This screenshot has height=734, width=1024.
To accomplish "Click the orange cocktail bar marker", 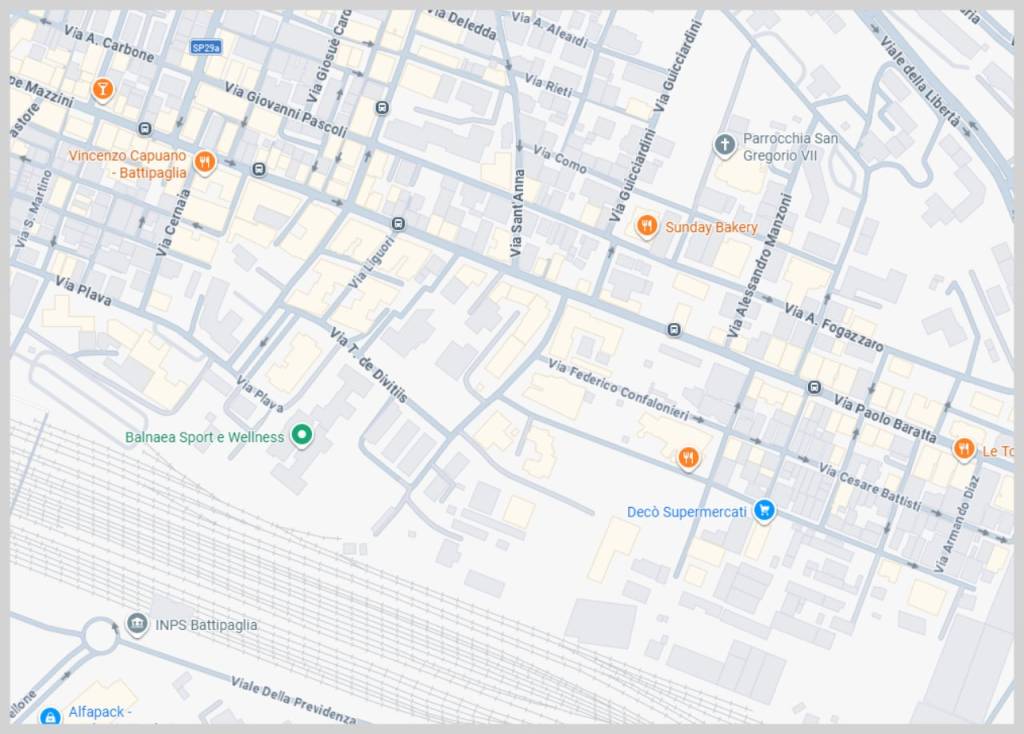I will click(x=101, y=90).
